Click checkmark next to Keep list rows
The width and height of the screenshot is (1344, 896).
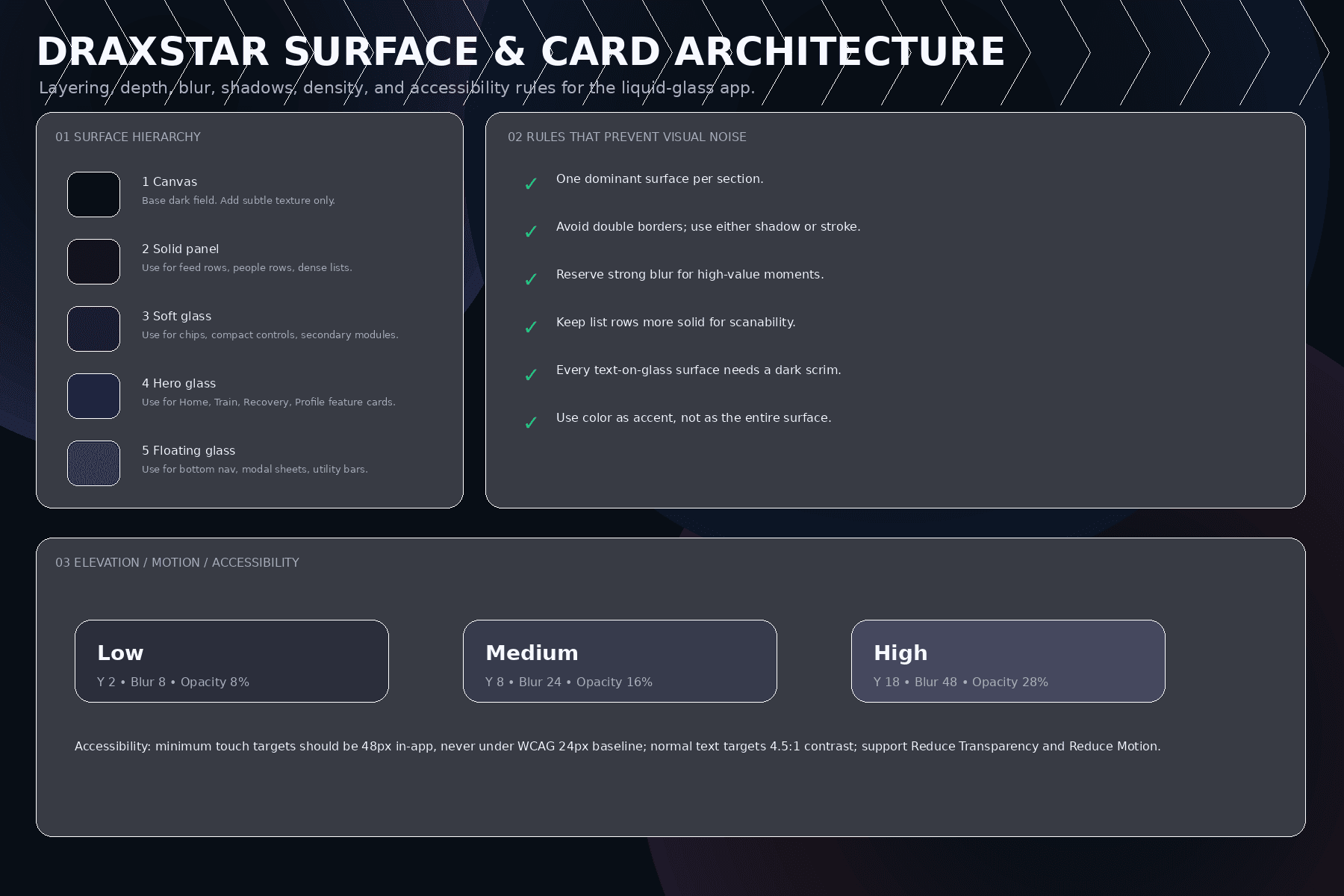(531, 327)
